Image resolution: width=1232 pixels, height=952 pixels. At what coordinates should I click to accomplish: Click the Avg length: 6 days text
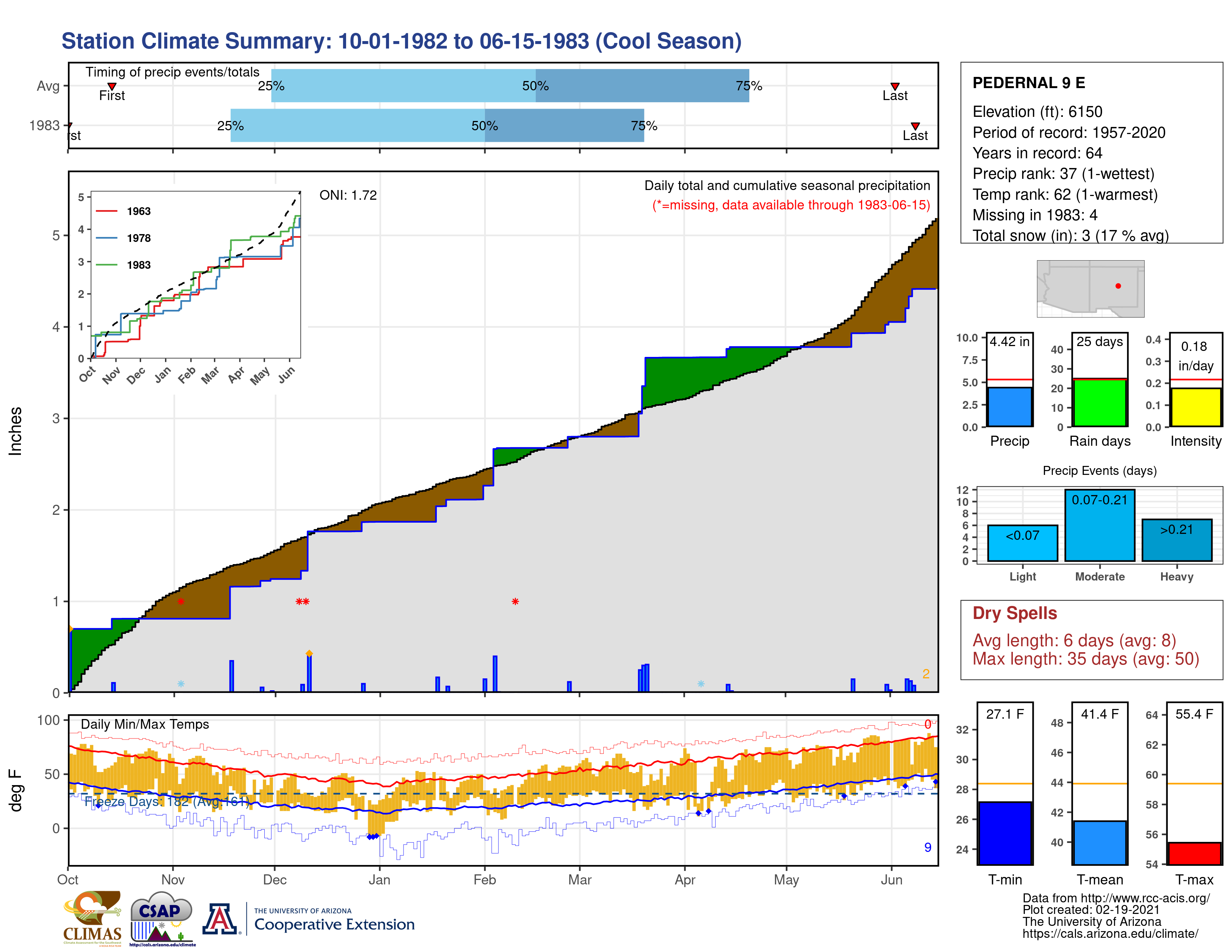pos(1074,641)
